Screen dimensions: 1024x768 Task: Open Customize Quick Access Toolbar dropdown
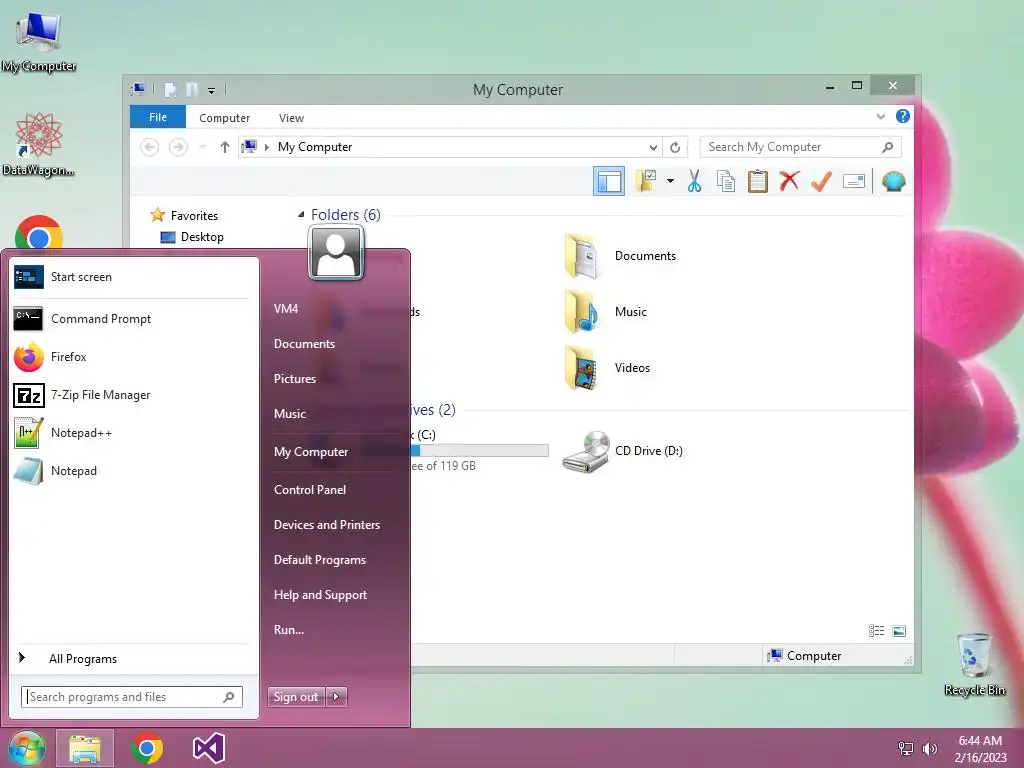tap(211, 91)
